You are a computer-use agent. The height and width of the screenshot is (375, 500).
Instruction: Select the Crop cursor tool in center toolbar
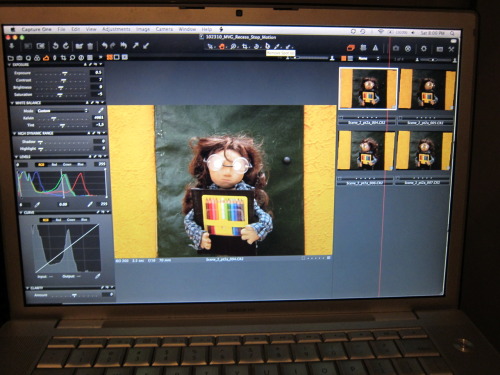point(245,47)
